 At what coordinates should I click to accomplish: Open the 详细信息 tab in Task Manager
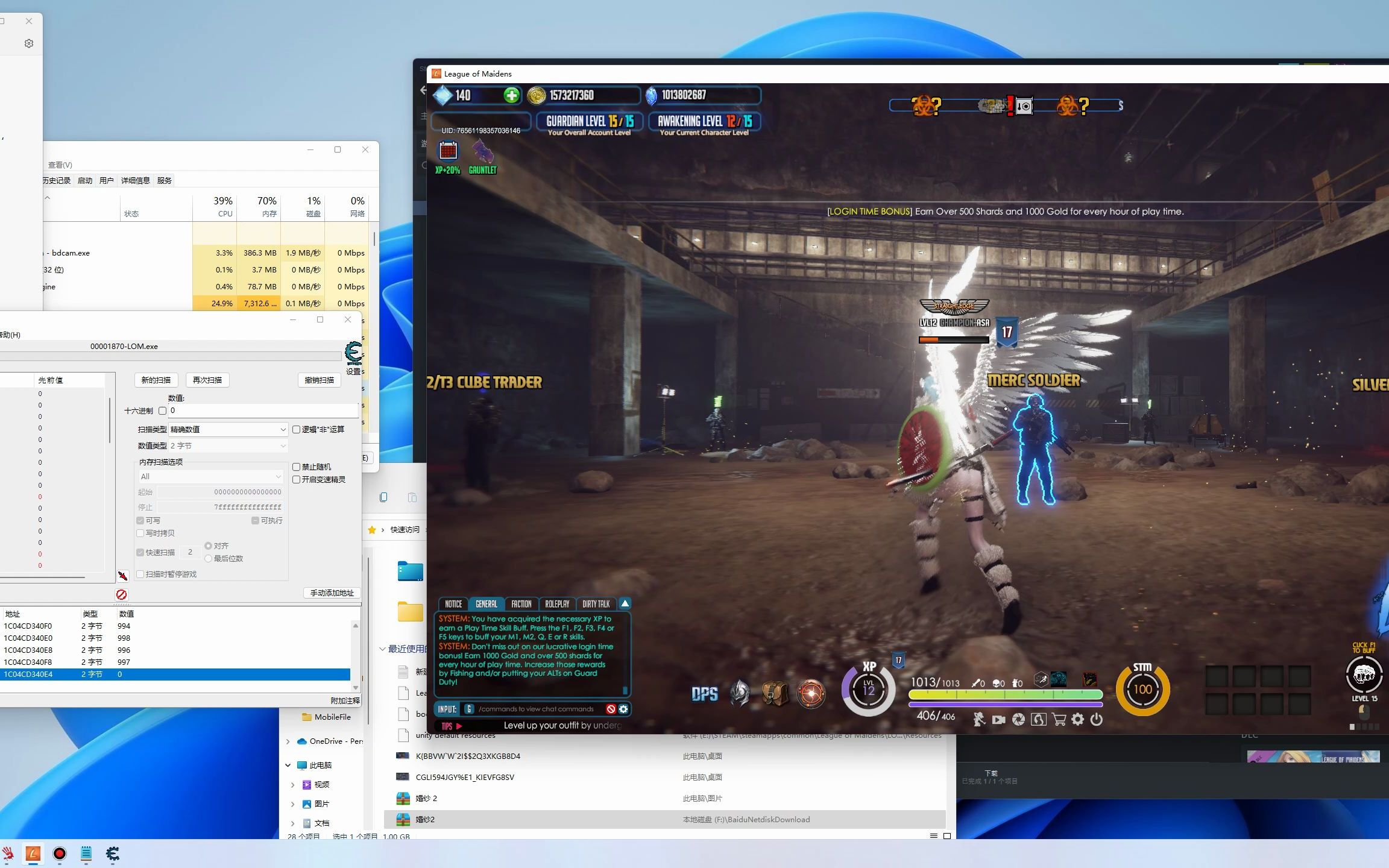pyautogui.click(x=135, y=180)
